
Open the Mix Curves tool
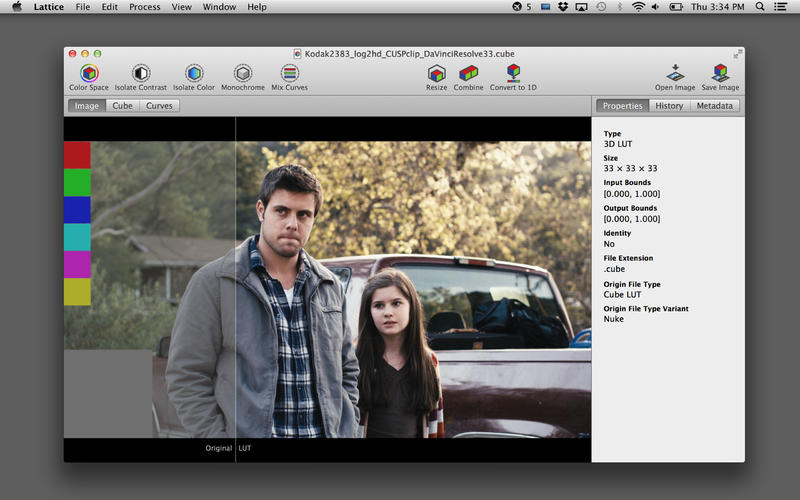(x=289, y=73)
